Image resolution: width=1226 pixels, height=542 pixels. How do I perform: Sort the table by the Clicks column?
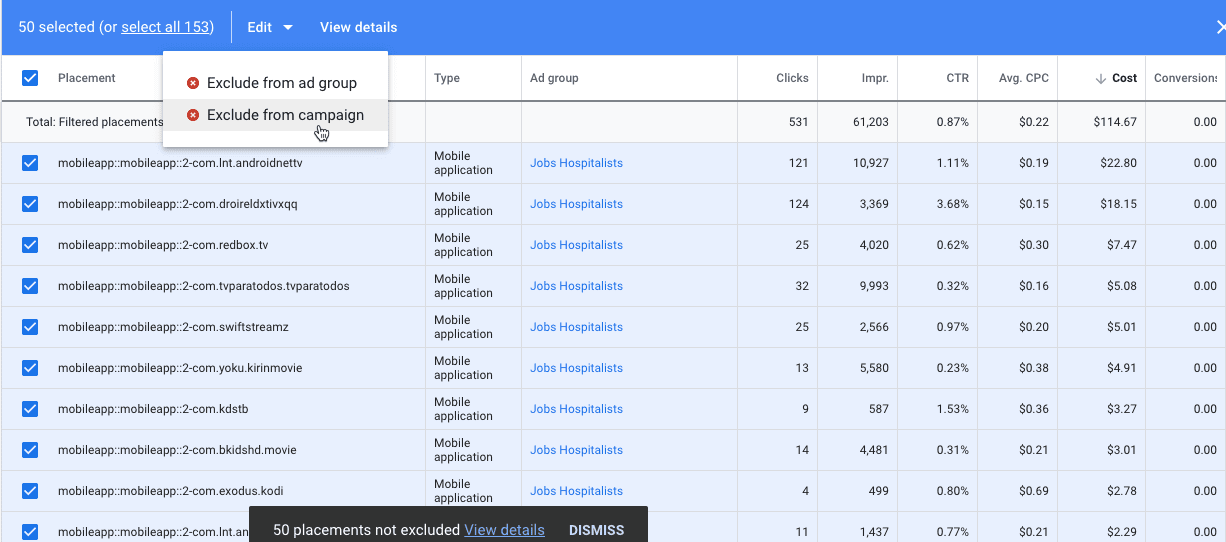792,78
